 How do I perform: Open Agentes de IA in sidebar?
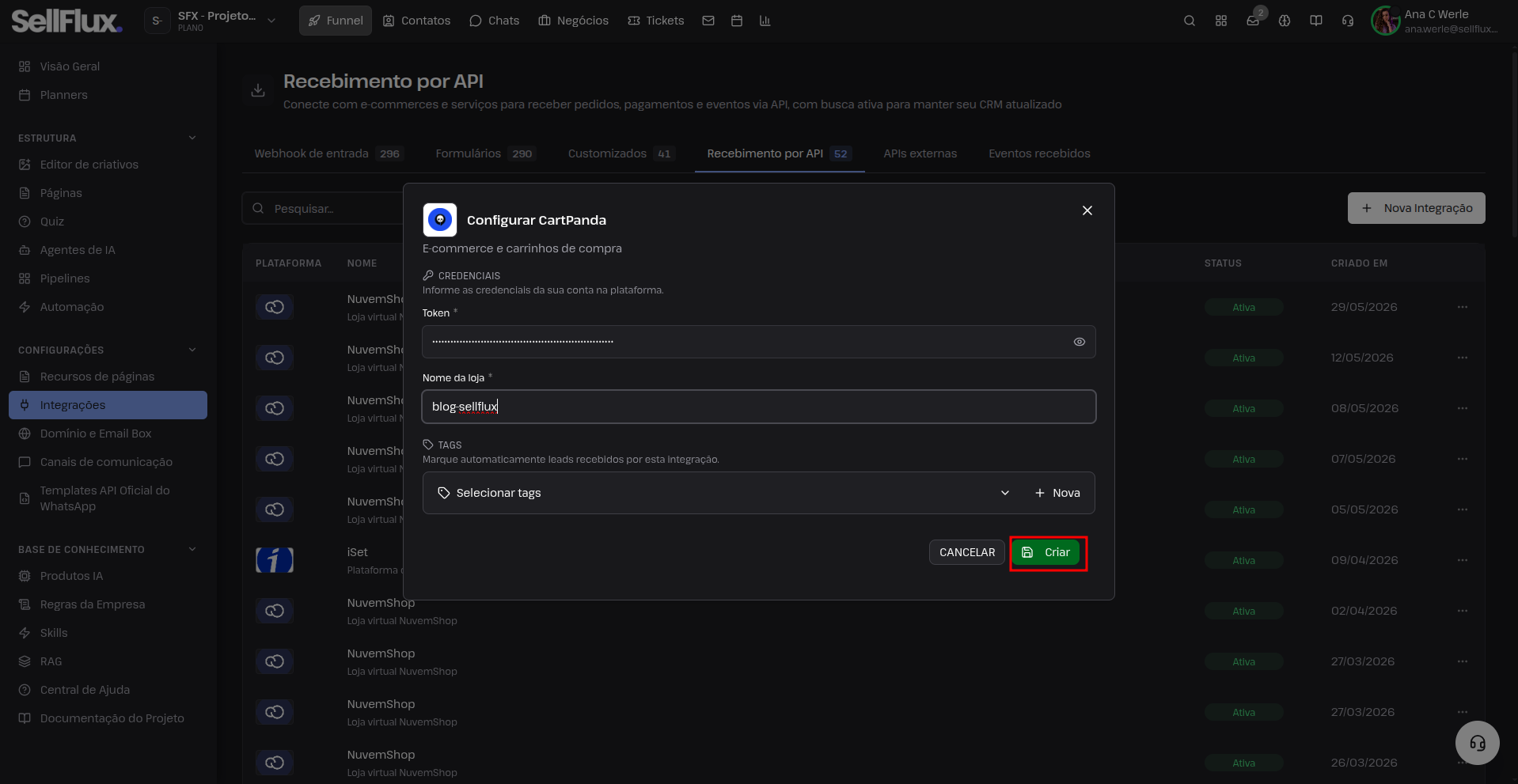(x=108, y=250)
